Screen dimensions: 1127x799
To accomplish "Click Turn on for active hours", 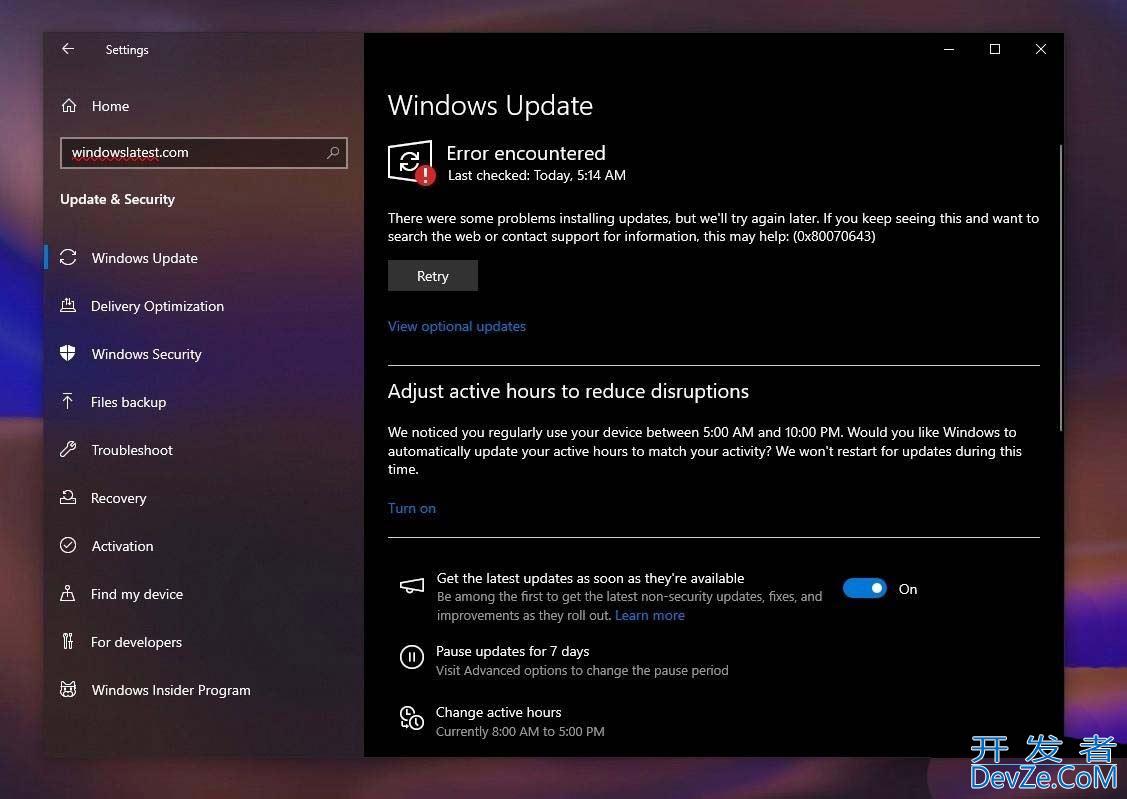I will click(x=412, y=508).
